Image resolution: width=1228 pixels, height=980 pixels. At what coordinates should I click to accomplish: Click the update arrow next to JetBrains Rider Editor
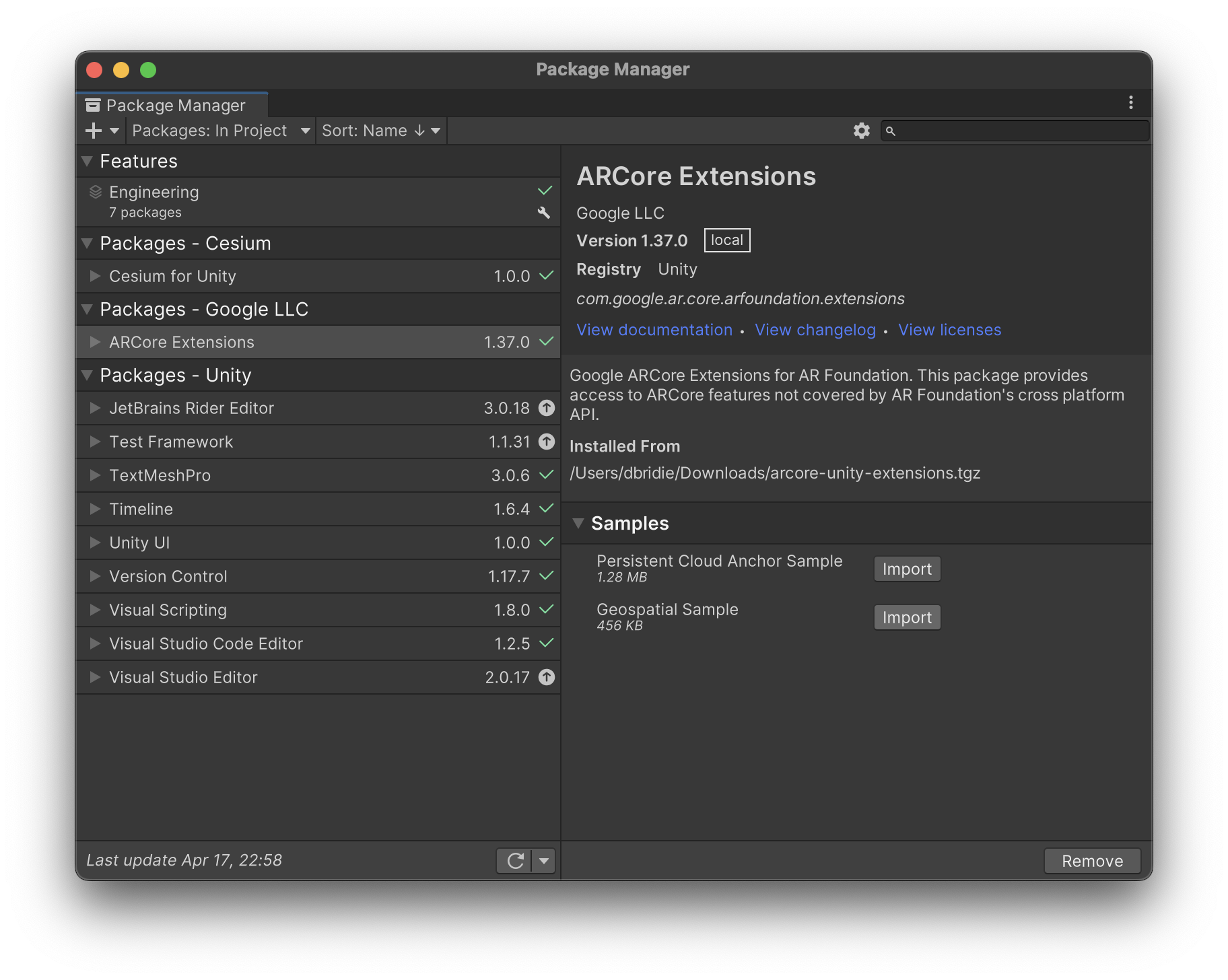point(546,408)
